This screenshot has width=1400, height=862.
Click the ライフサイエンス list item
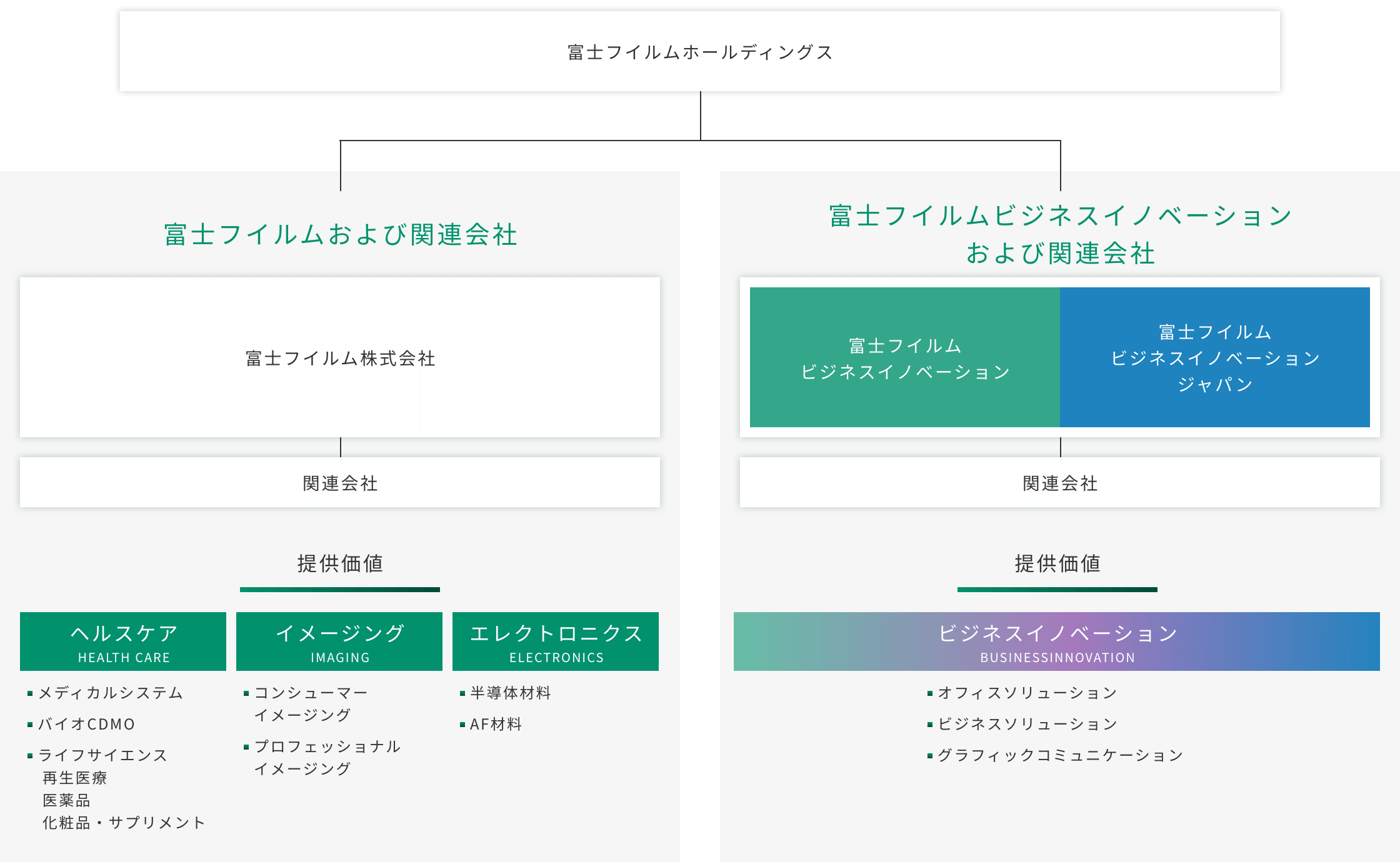[x=102, y=755]
